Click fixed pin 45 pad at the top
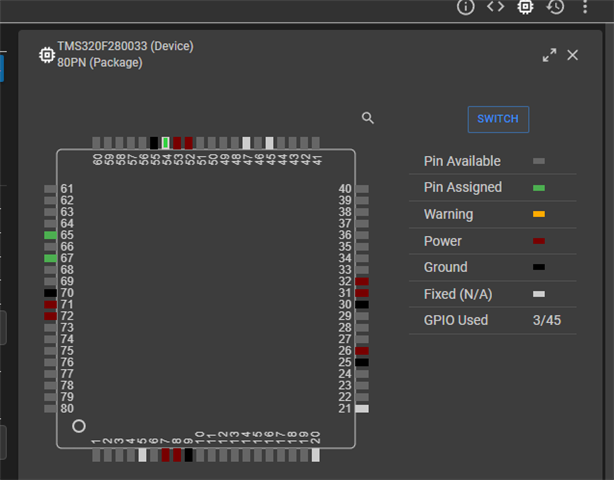Image resolution: width=614 pixels, height=480 pixels. tap(269, 143)
